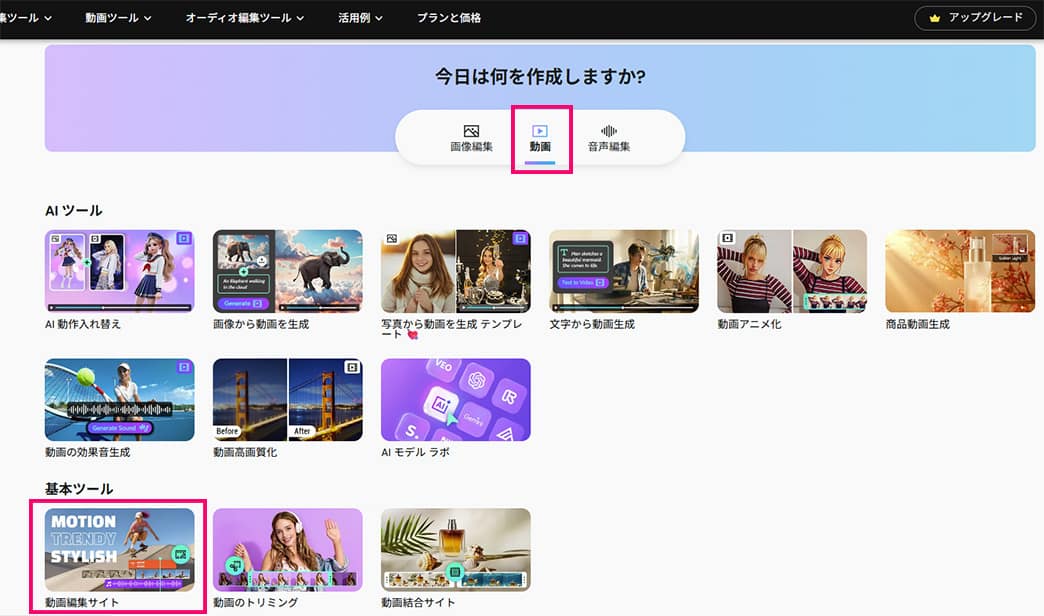The height and width of the screenshot is (616, 1044).
Task: Open the 動画アニメ化 thumbnail
Action: click(x=792, y=271)
